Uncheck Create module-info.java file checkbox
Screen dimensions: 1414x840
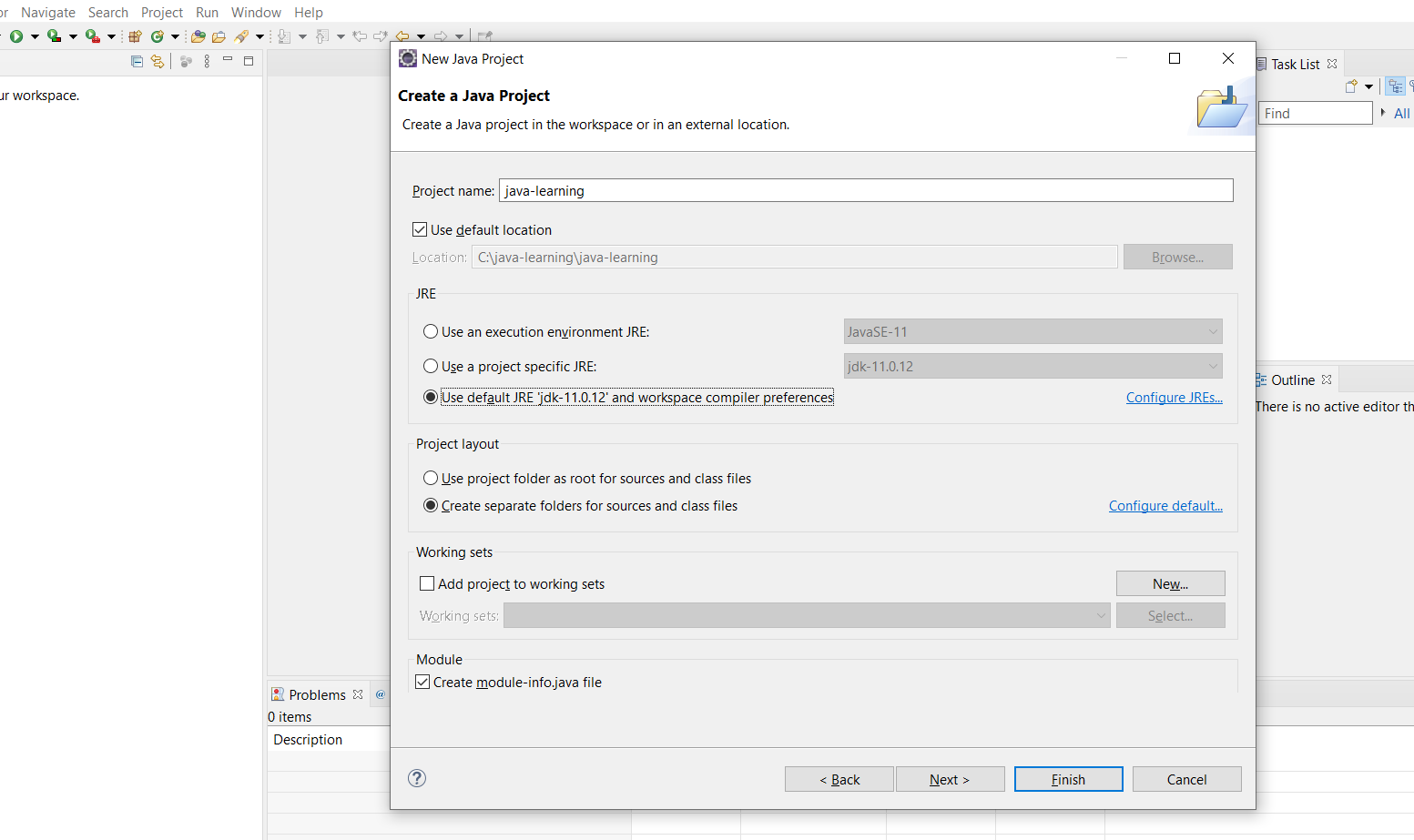[x=422, y=682]
